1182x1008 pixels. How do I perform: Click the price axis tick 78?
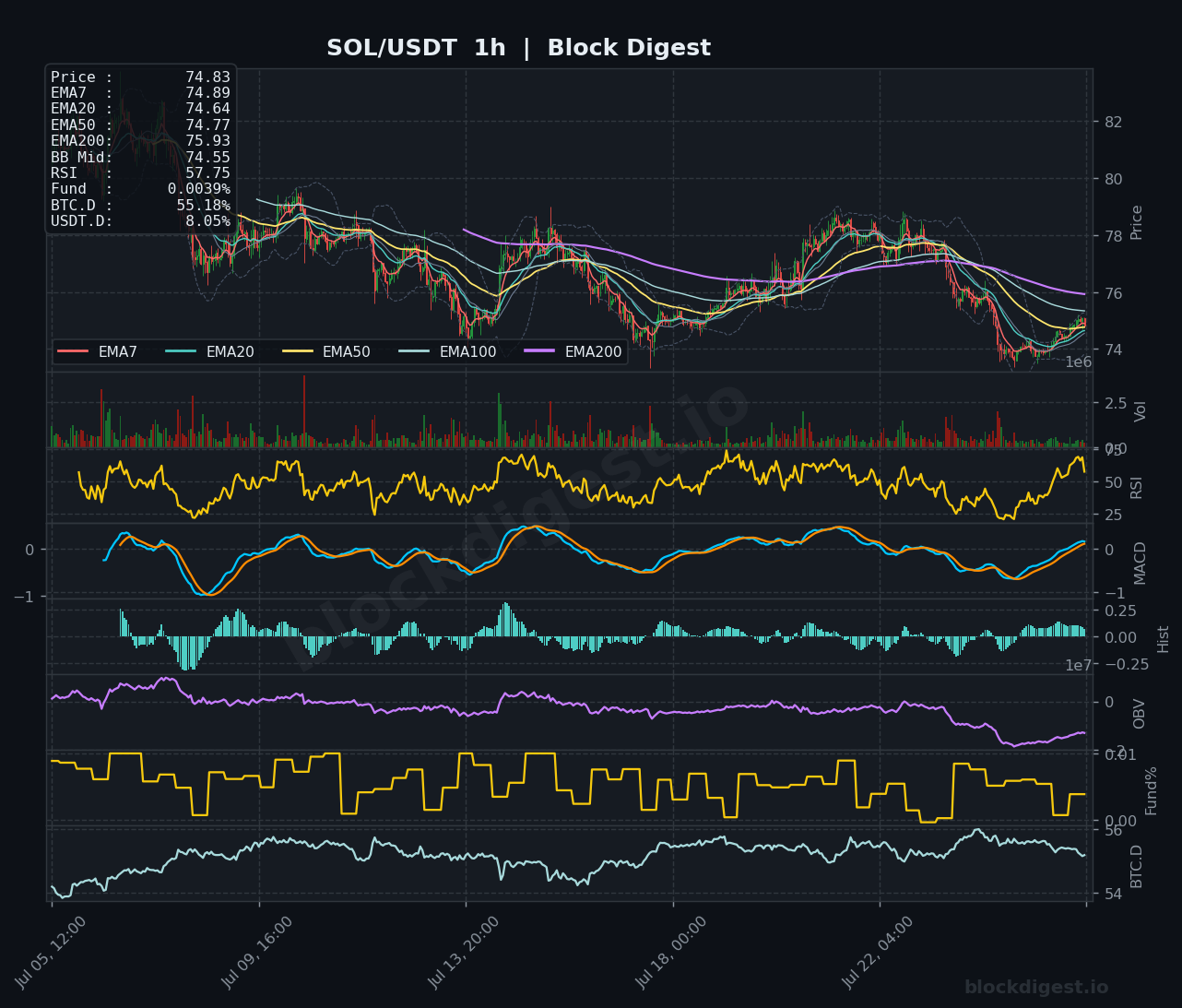[1114, 236]
